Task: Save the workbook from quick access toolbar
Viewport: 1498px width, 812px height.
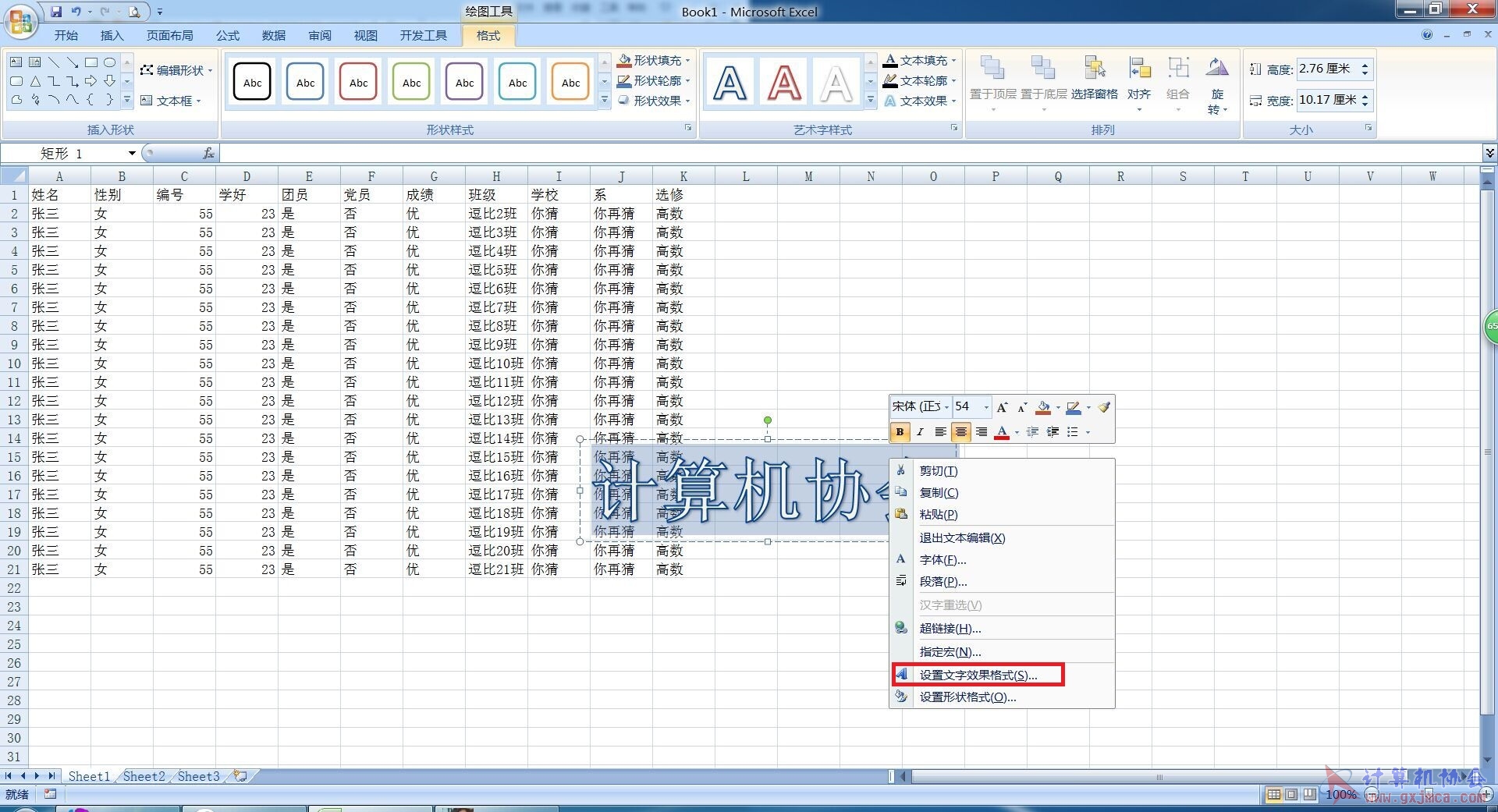Action: [x=56, y=12]
